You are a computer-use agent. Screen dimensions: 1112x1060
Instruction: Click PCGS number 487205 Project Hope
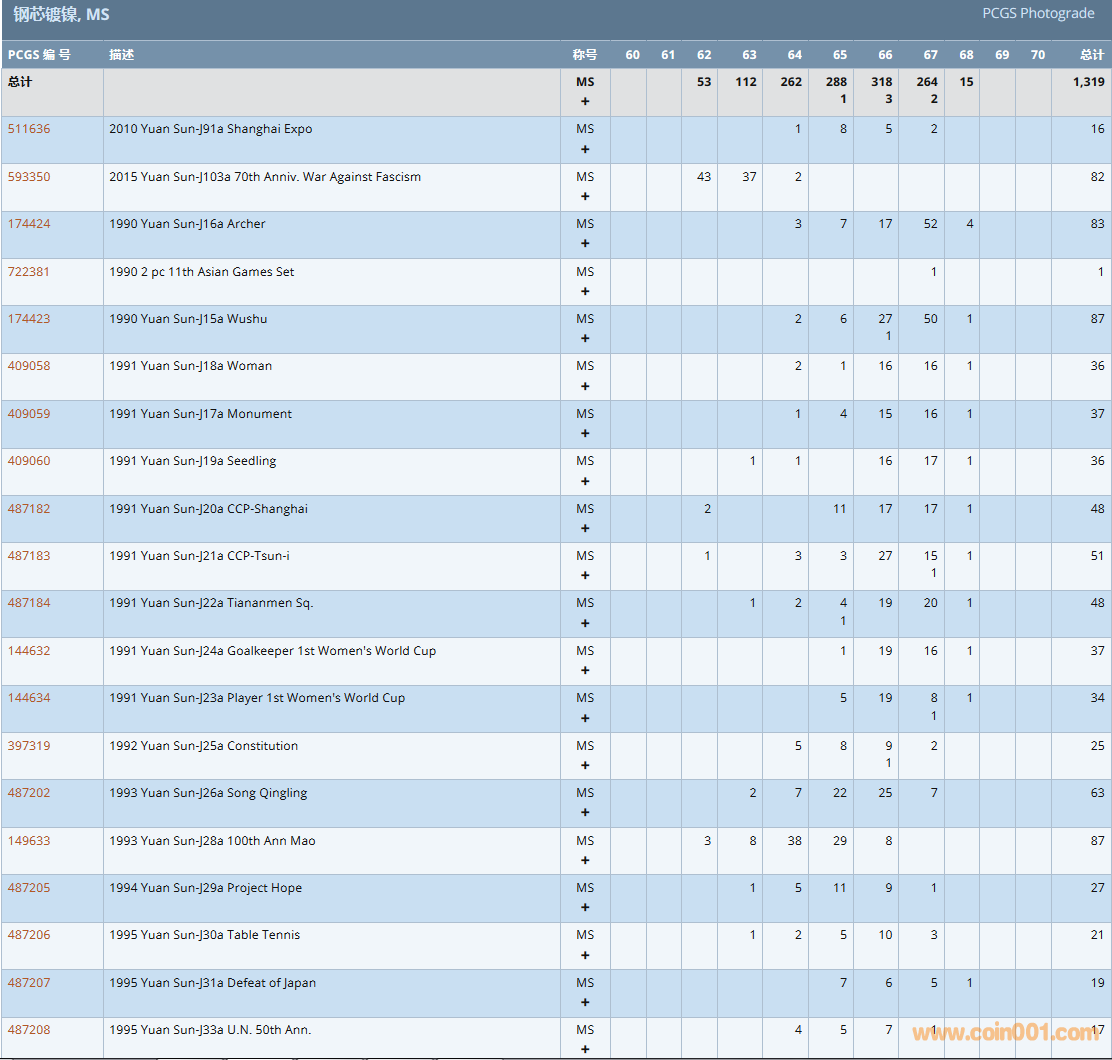click(x=29, y=888)
